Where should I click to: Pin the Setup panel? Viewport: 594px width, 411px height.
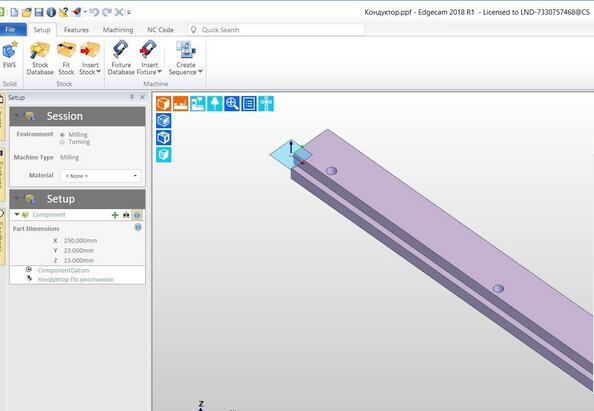[131, 97]
